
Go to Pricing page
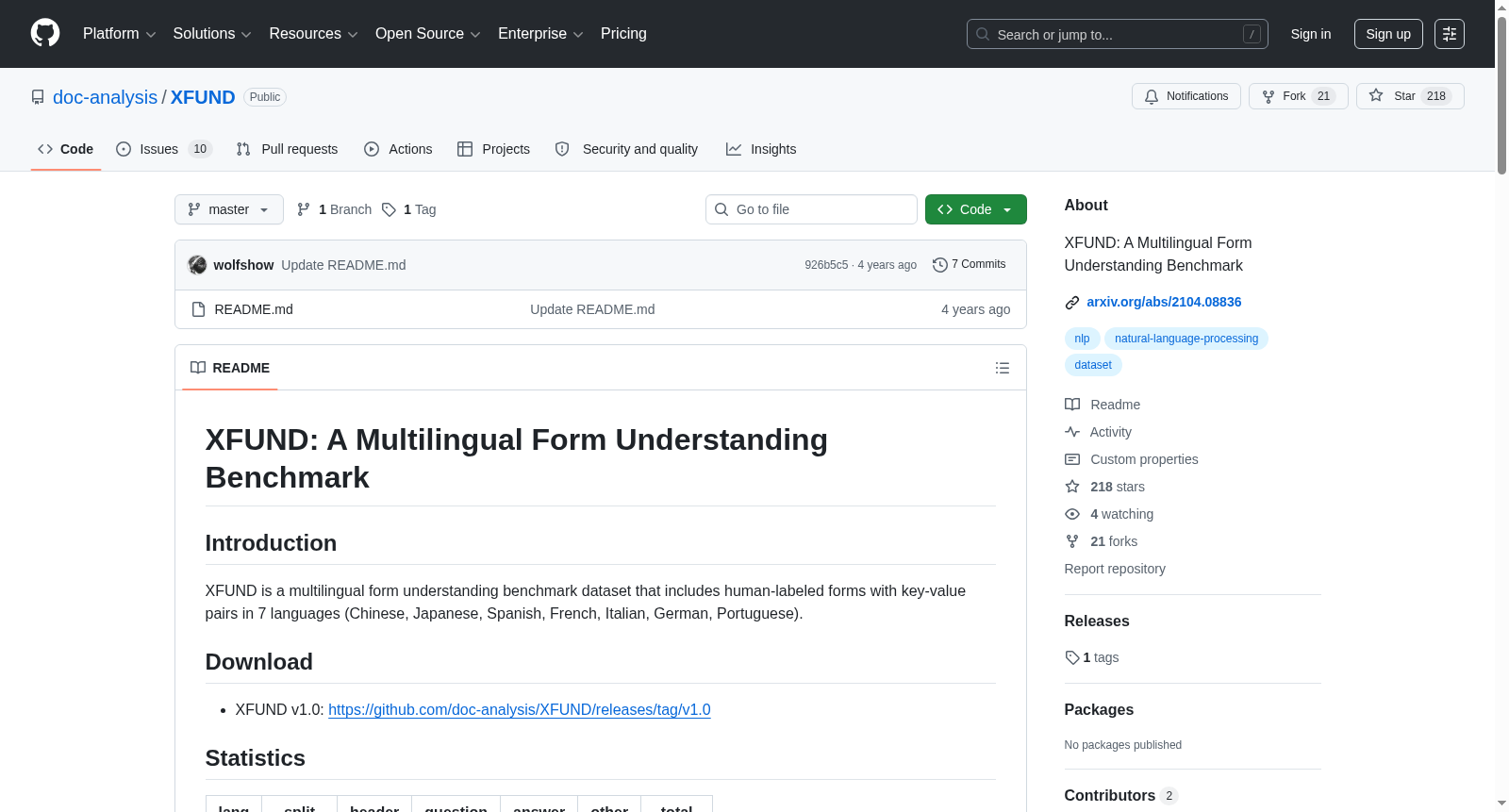pyautogui.click(x=623, y=34)
